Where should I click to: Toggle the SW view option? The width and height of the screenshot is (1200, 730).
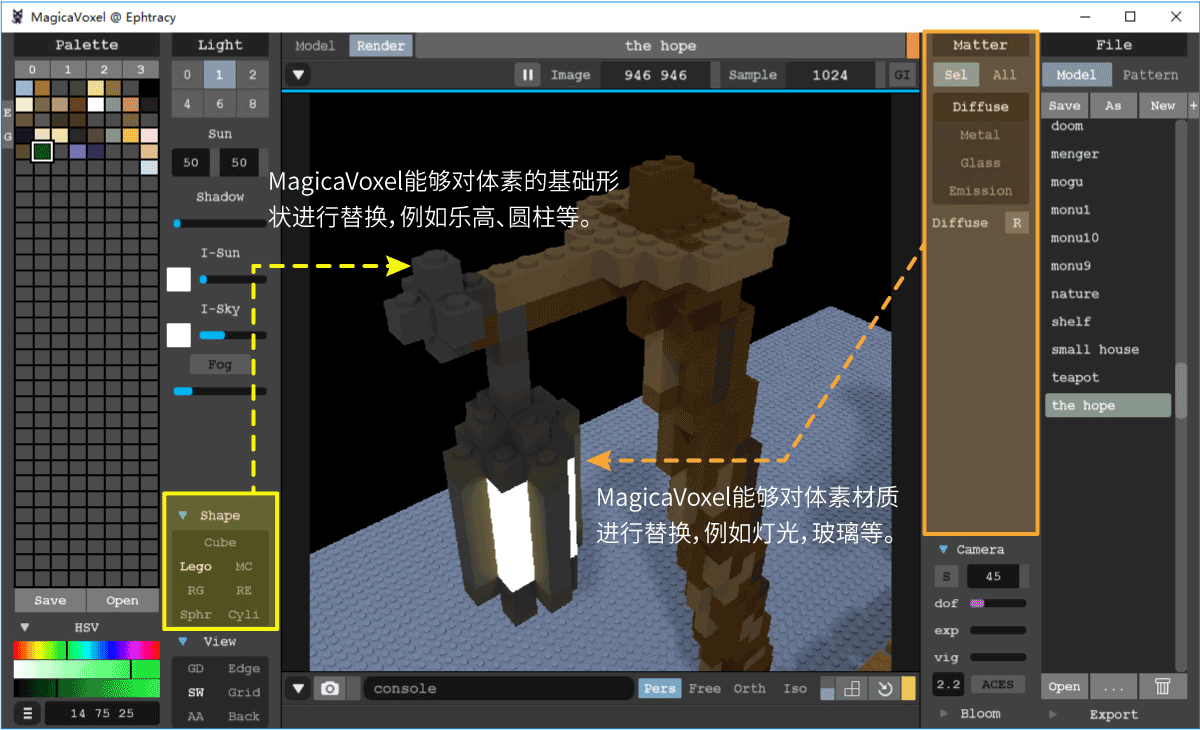click(195, 692)
